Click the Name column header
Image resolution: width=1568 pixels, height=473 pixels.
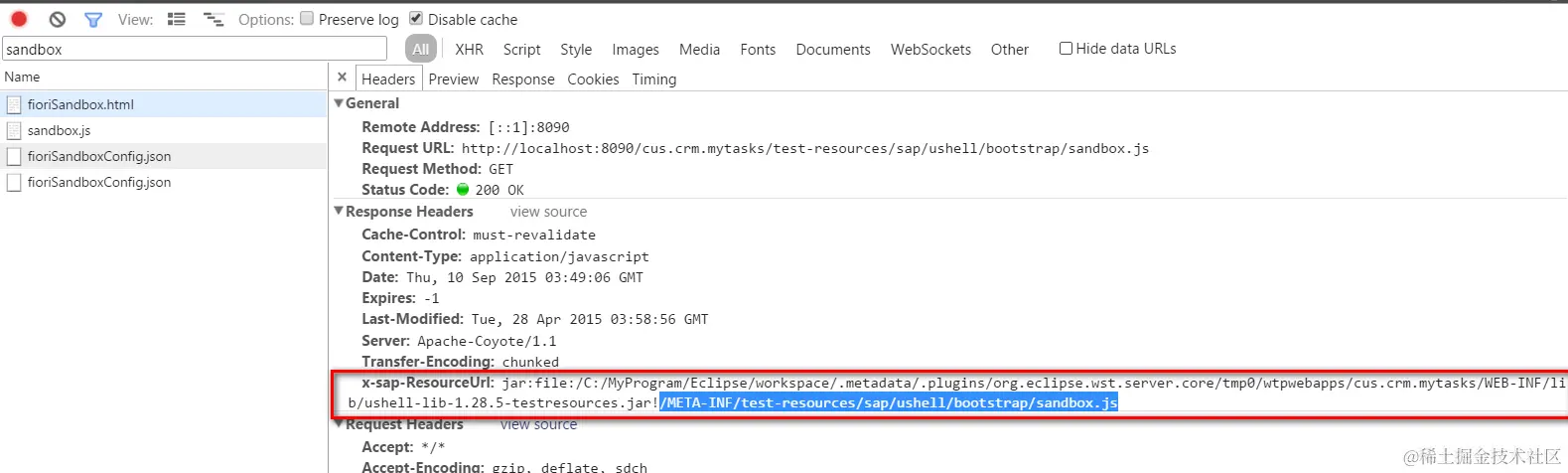click(164, 77)
